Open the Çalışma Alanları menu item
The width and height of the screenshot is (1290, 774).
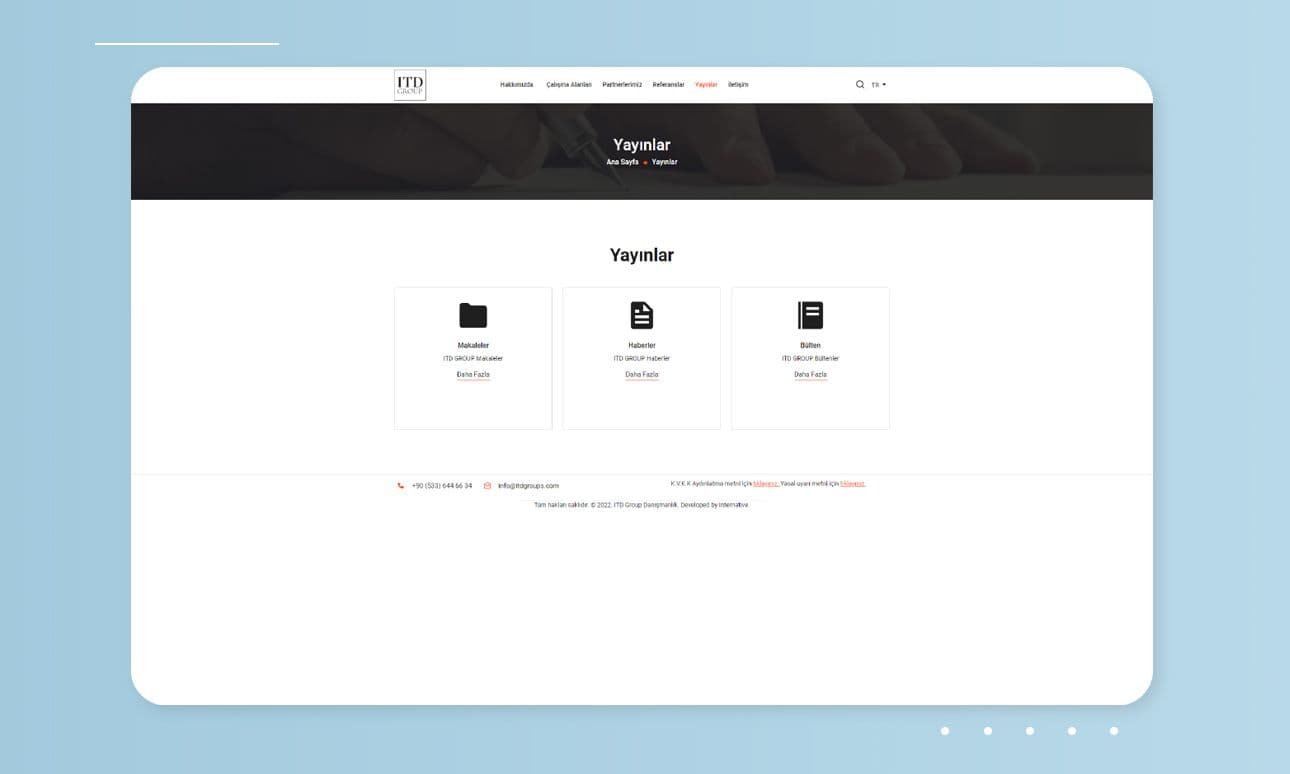[569, 85]
